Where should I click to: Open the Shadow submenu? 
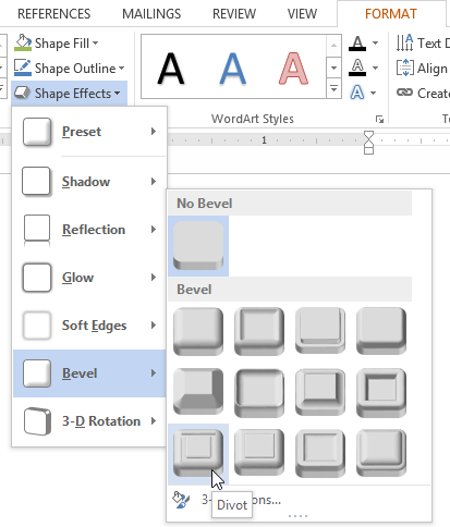point(90,181)
